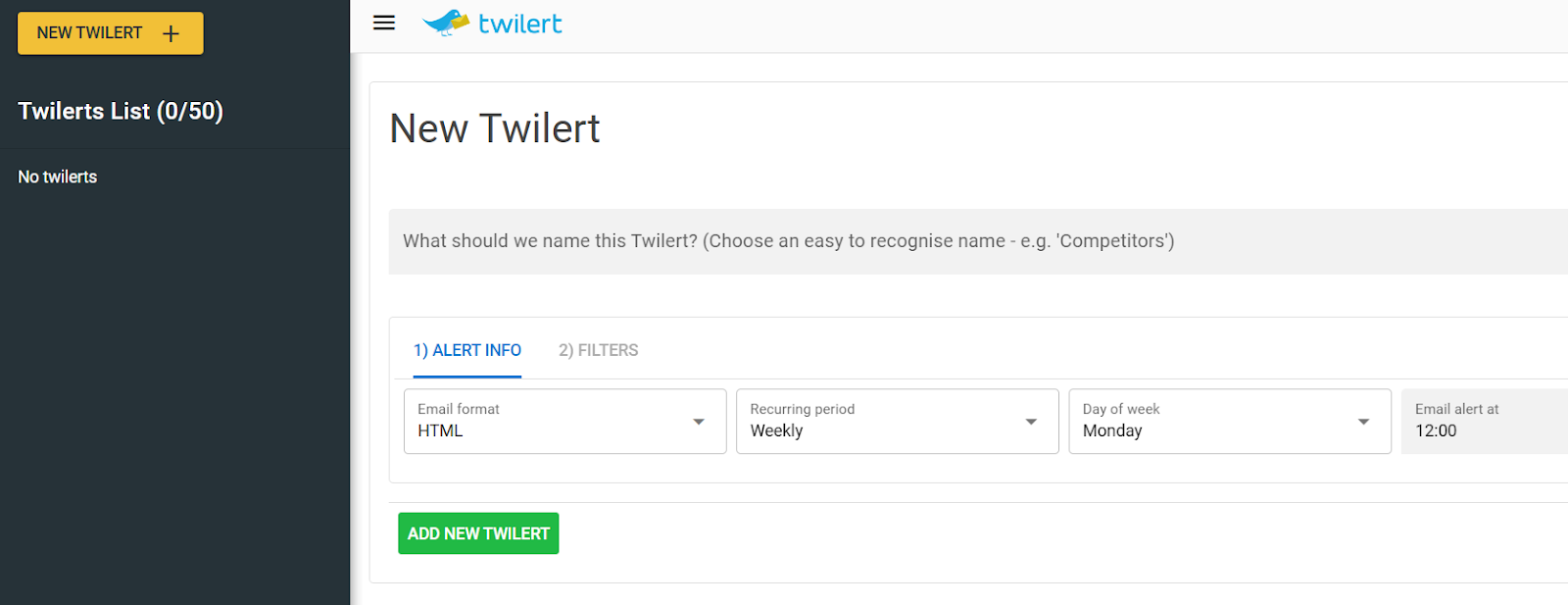
Task: Open the Email format selector showing HTML
Action: (x=564, y=421)
